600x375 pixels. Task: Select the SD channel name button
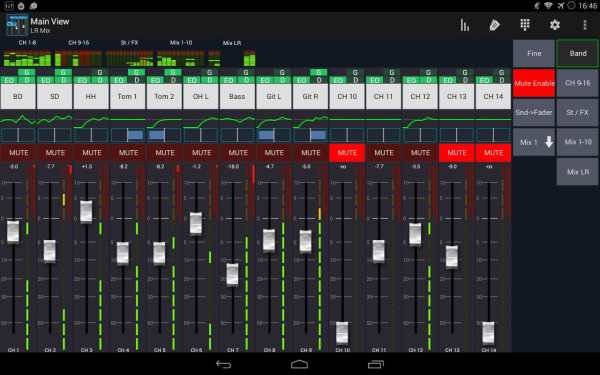click(x=54, y=97)
